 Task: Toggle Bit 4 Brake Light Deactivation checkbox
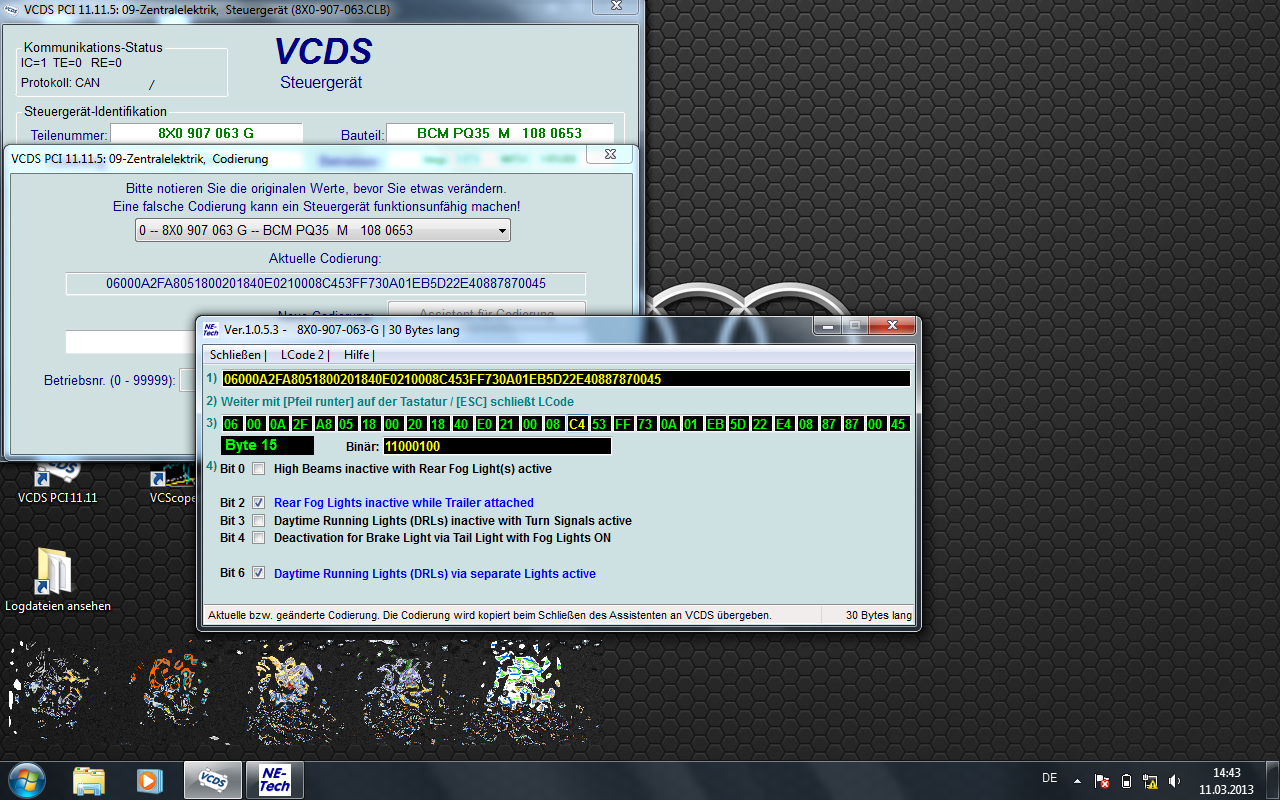coord(259,538)
